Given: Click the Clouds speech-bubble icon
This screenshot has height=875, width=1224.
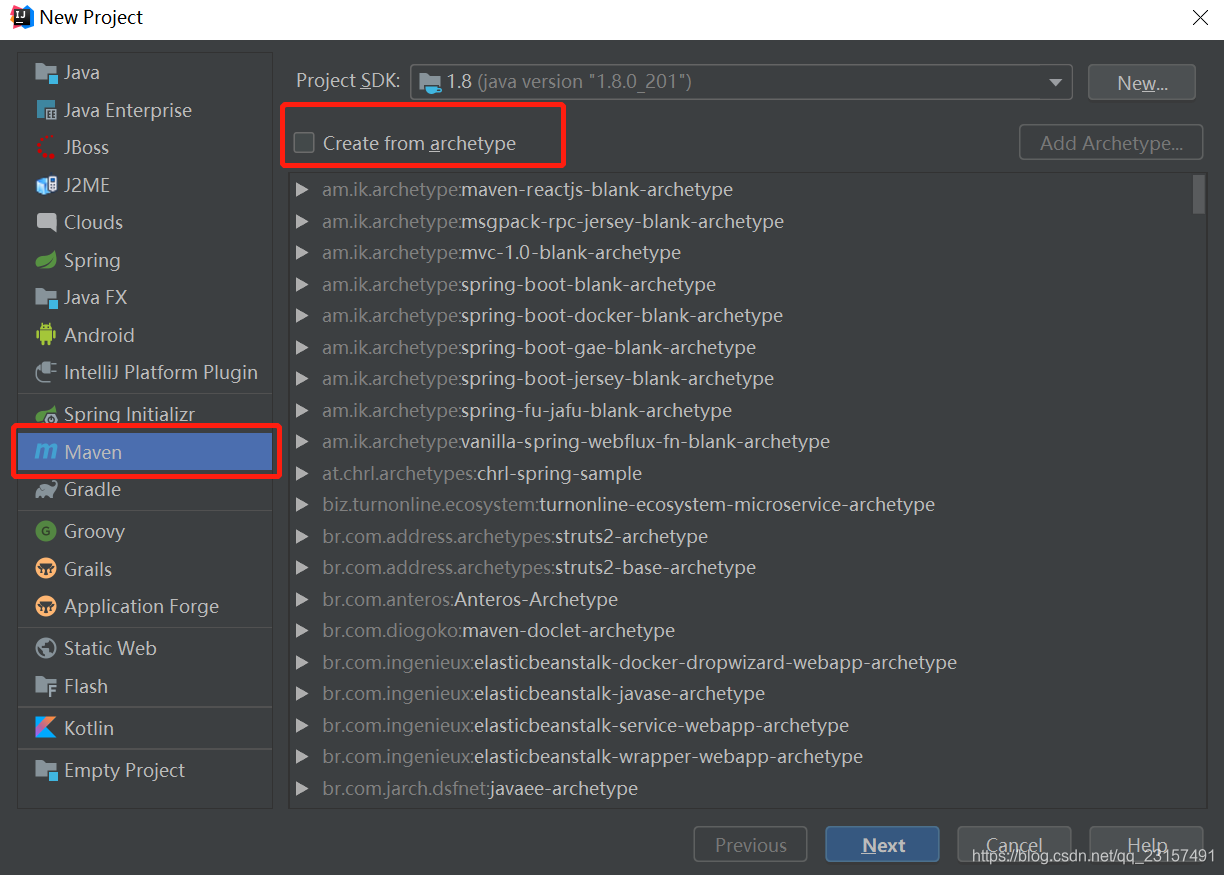Looking at the screenshot, I should tap(46, 222).
